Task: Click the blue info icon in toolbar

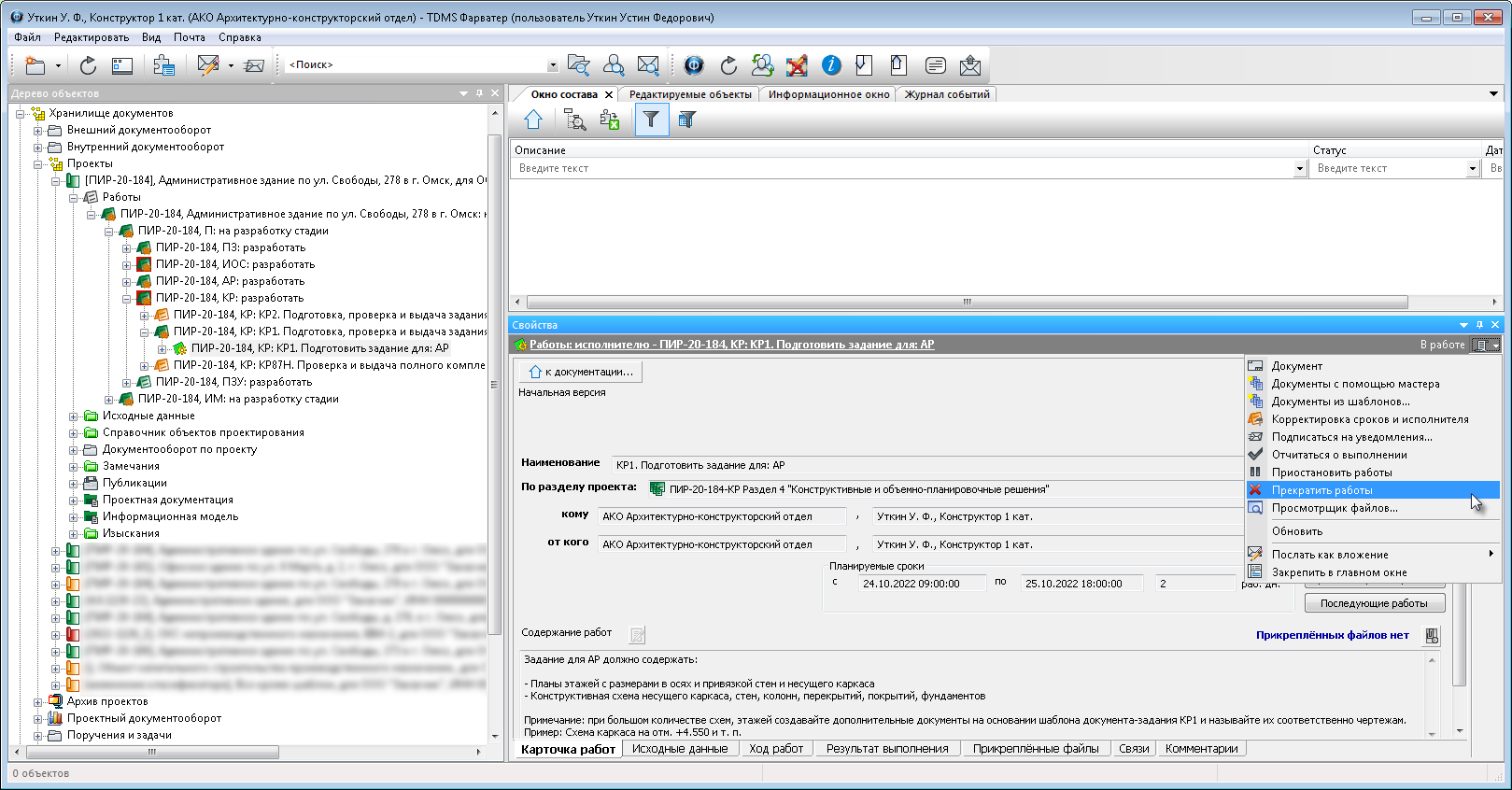Action: tap(831, 64)
